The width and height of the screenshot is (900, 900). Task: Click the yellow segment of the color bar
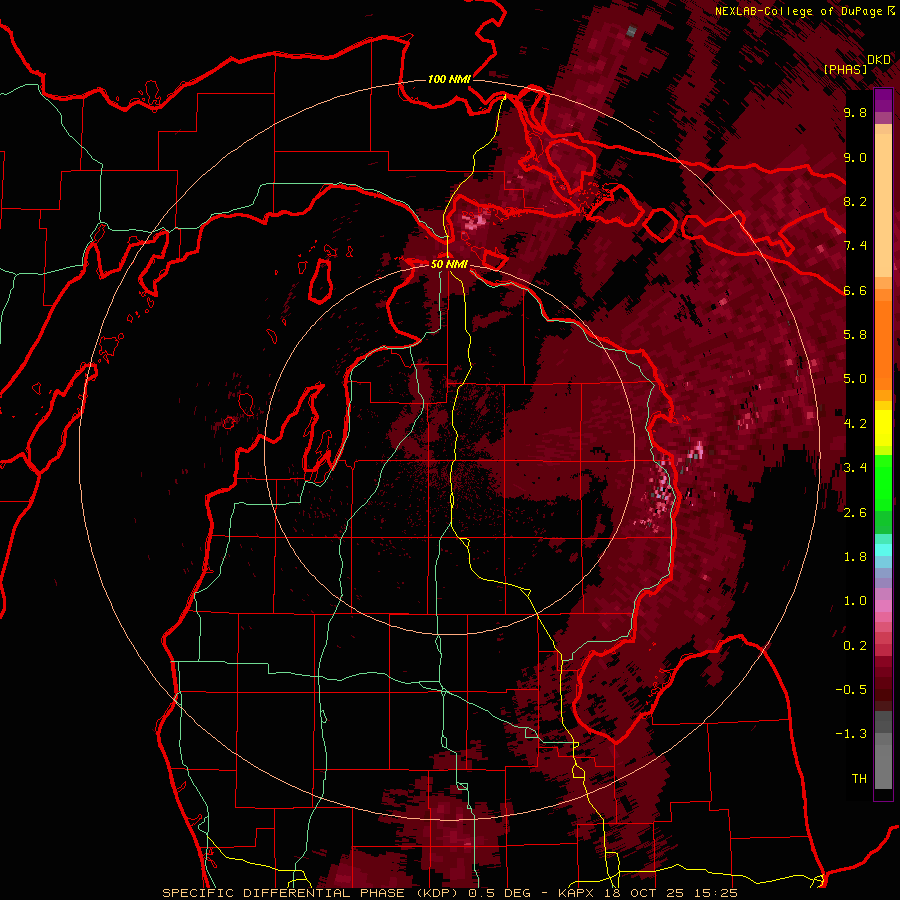883,428
